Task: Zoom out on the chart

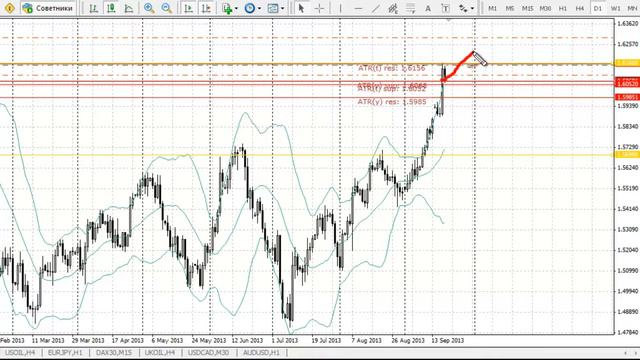Action: tap(167, 8)
